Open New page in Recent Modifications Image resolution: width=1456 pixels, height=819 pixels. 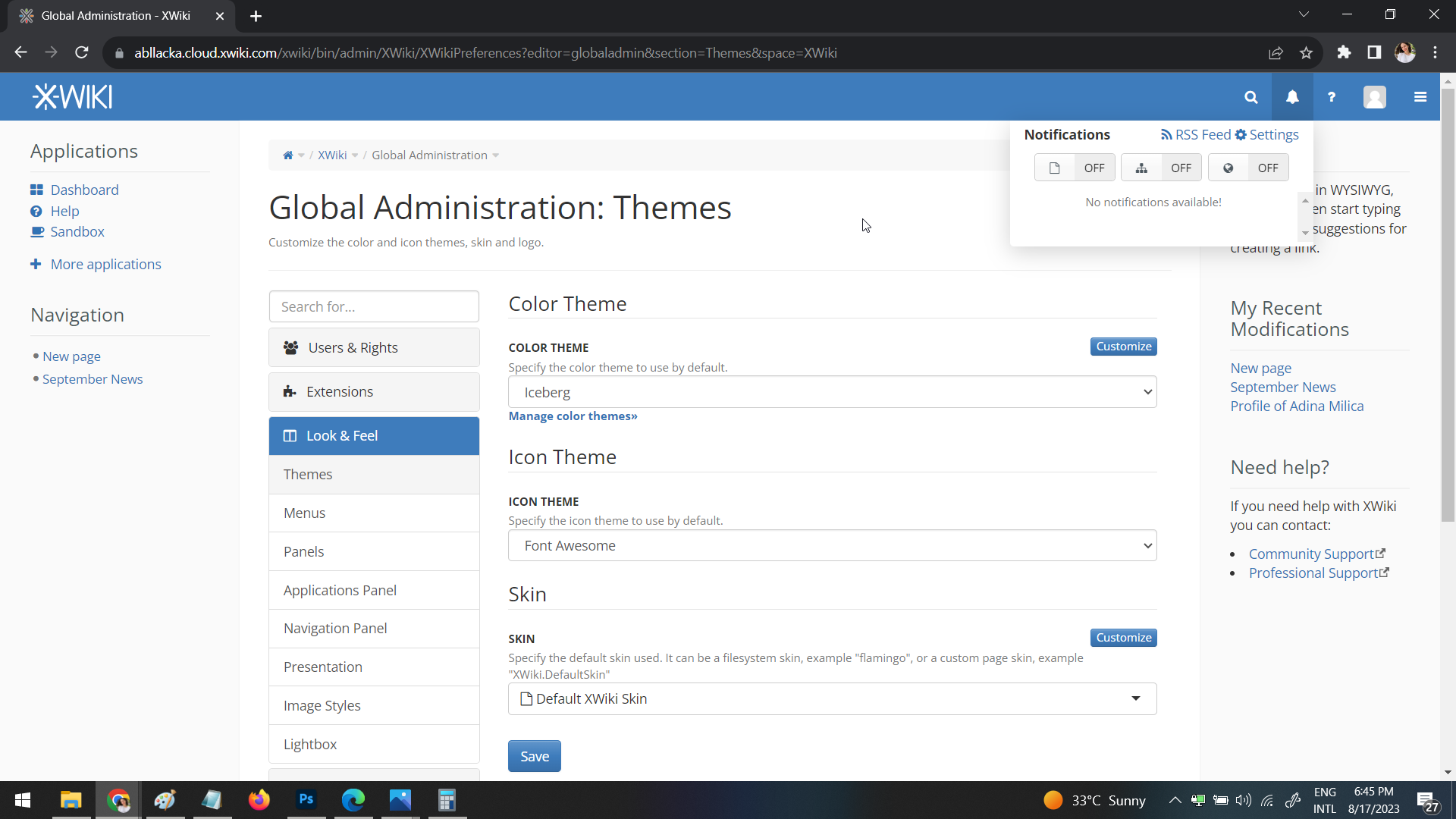coord(1260,369)
